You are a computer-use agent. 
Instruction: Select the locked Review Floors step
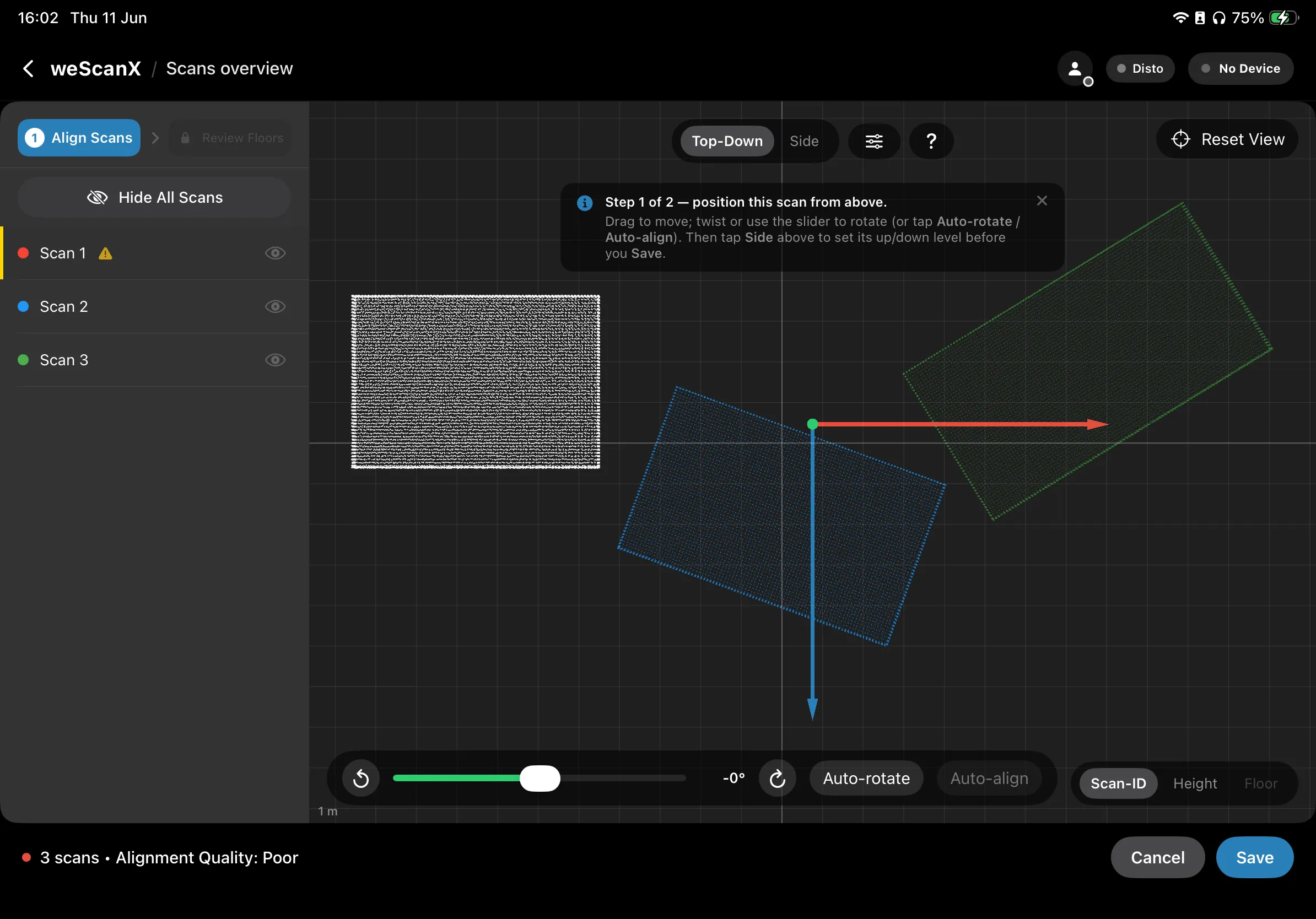(230, 138)
